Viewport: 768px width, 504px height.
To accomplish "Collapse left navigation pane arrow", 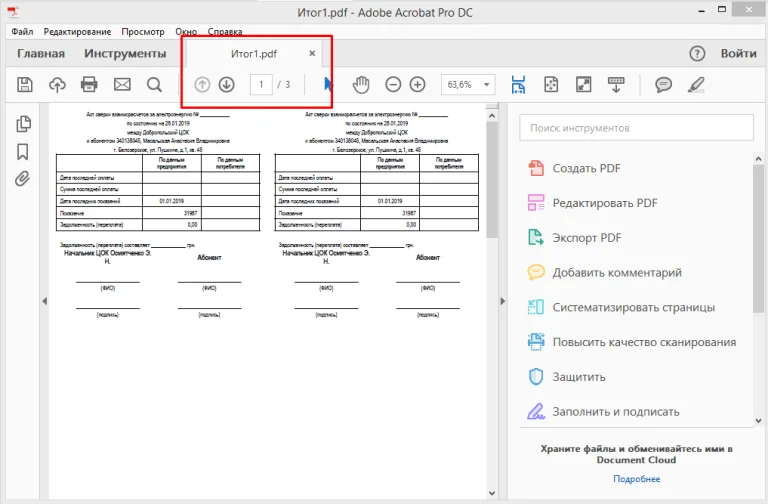I will (x=45, y=301).
